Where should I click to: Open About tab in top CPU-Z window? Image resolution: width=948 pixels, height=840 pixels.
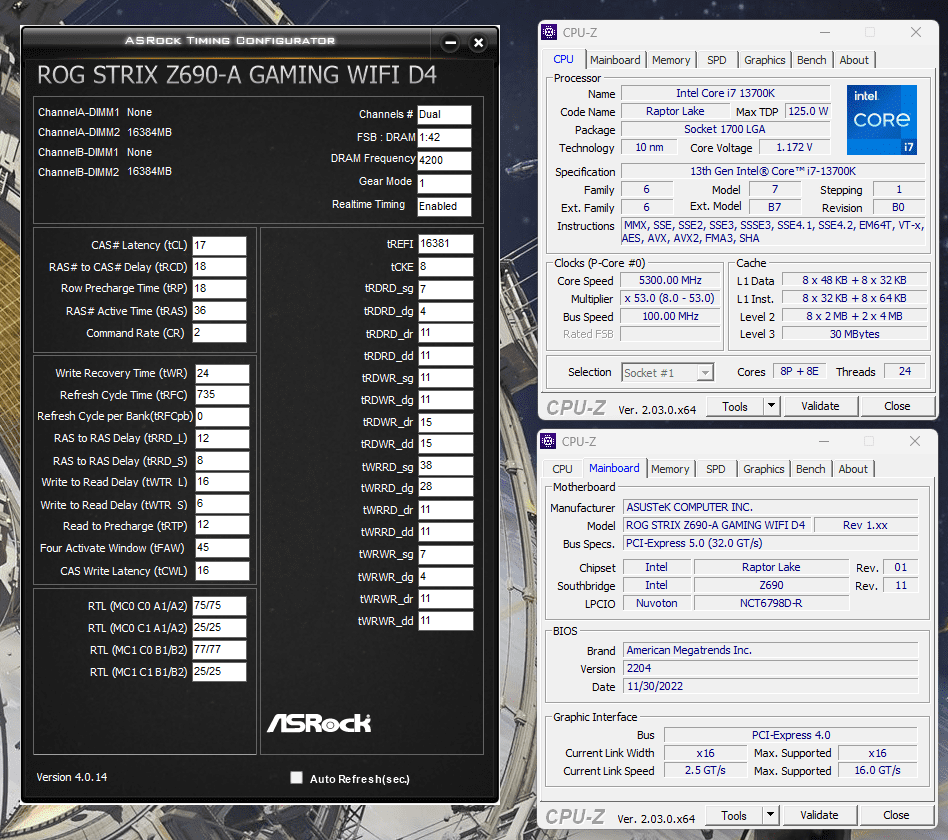[854, 60]
